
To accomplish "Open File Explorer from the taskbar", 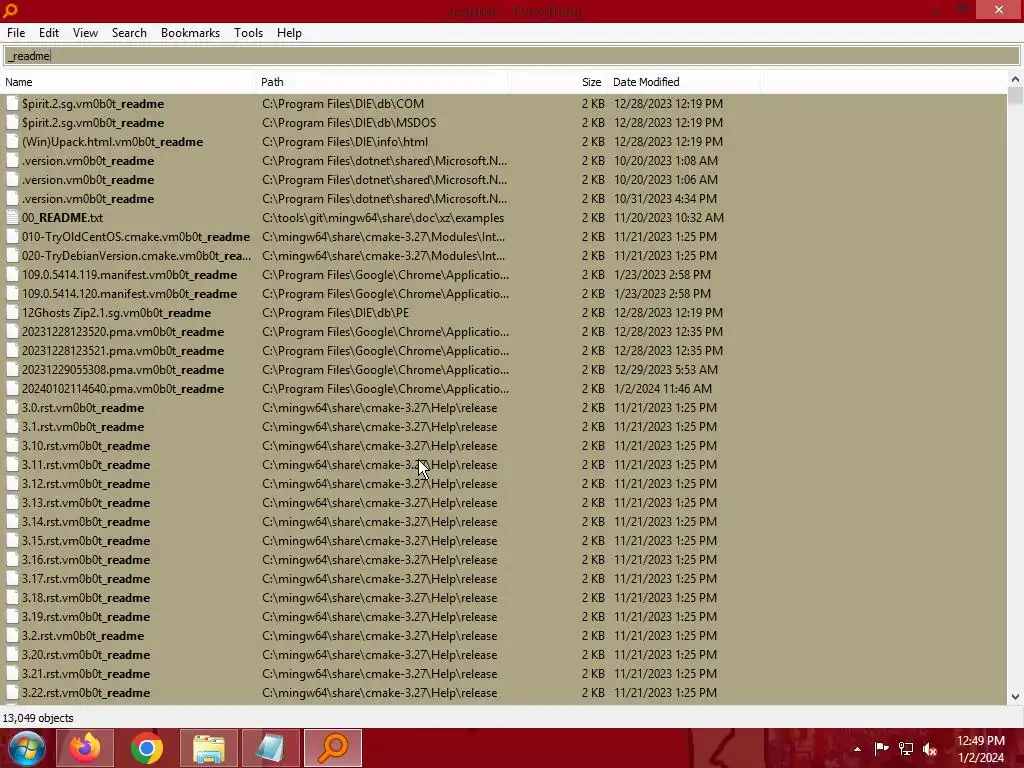I will pos(209,748).
